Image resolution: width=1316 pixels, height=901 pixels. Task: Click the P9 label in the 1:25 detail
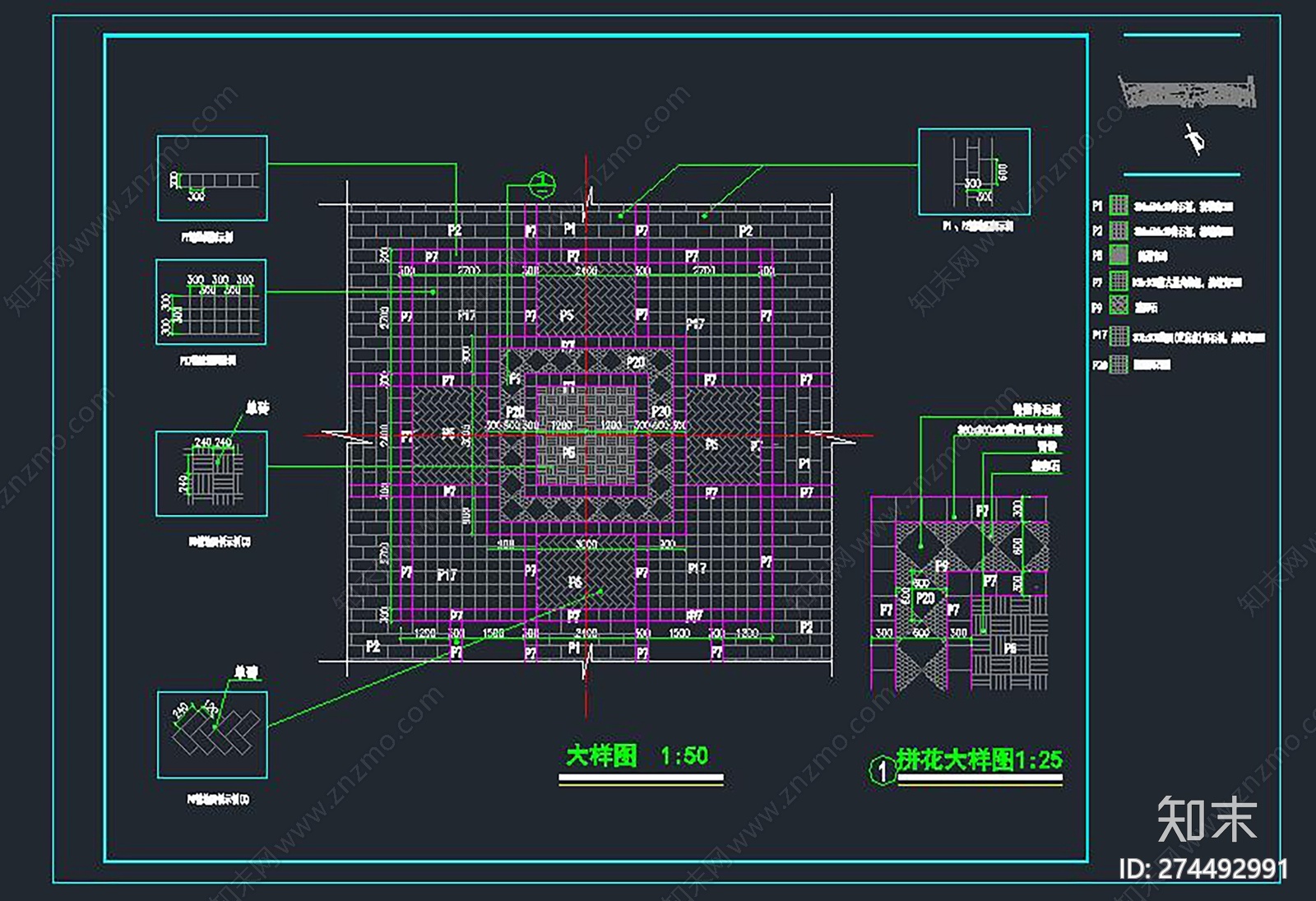(x=942, y=566)
